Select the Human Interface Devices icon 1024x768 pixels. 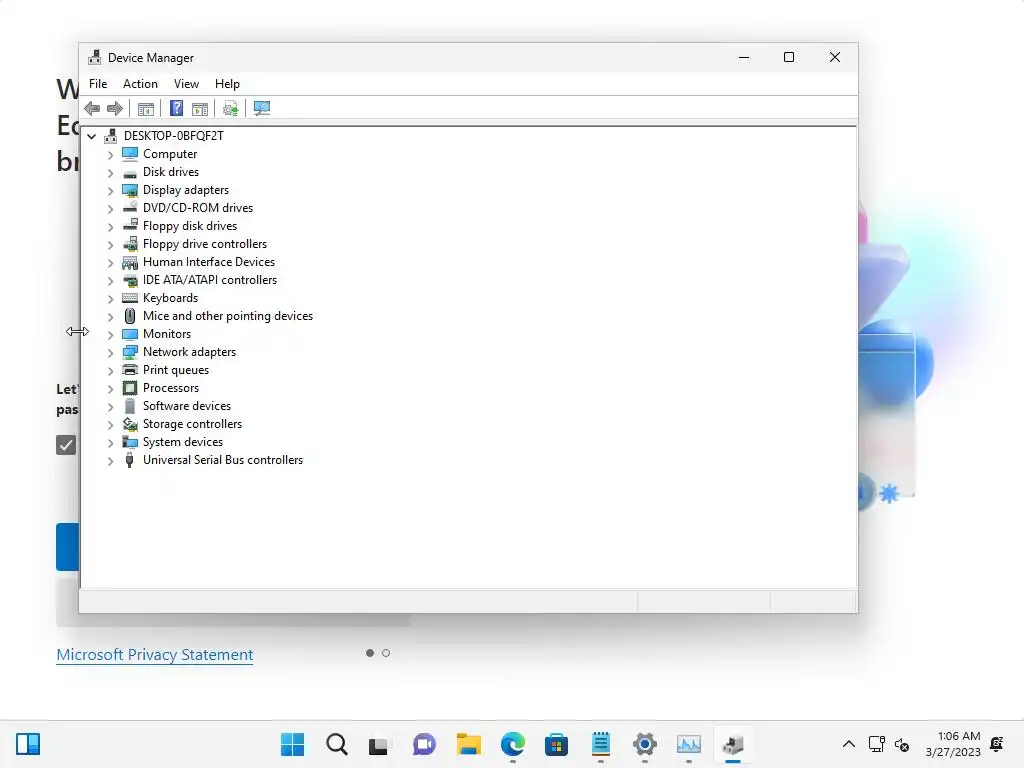point(130,262)
